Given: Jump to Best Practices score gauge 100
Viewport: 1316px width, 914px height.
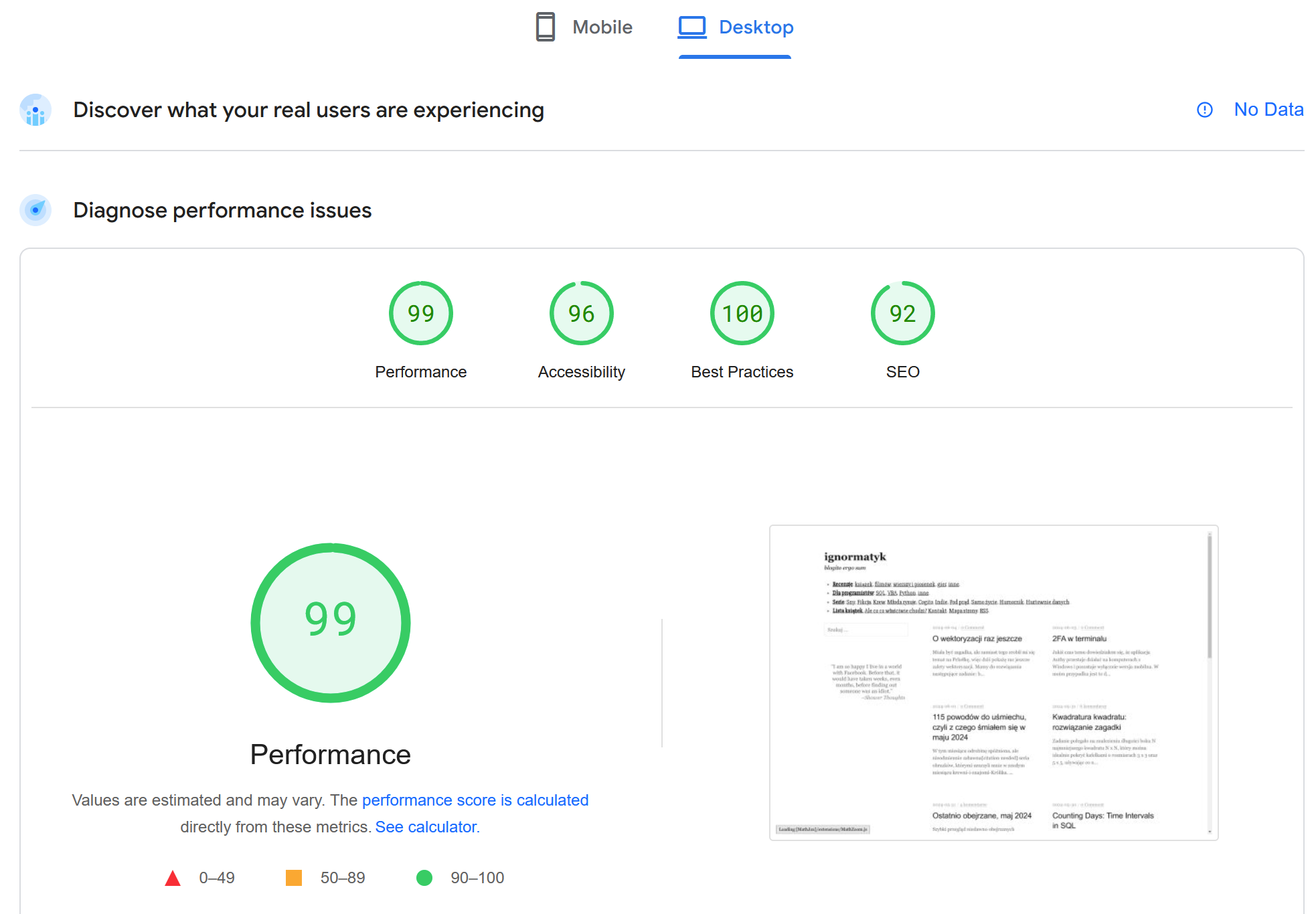Looking at the screenshot, I should tap(742, 313).
